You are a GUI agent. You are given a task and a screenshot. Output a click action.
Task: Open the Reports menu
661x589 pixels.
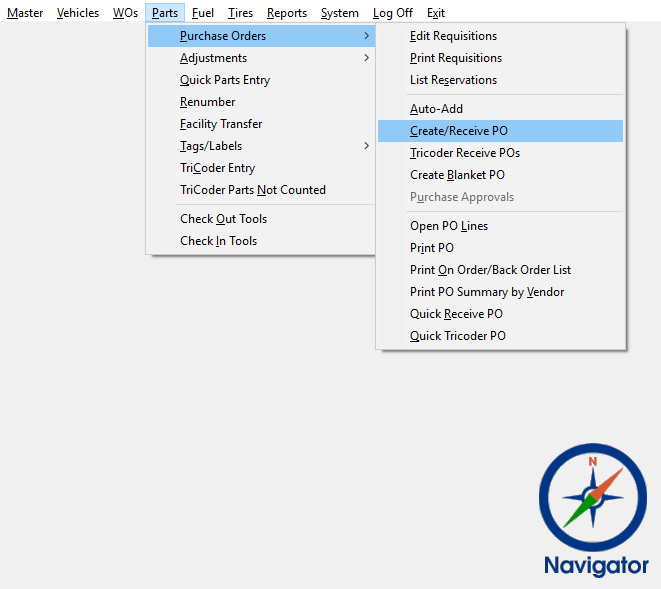pos(287,13)
